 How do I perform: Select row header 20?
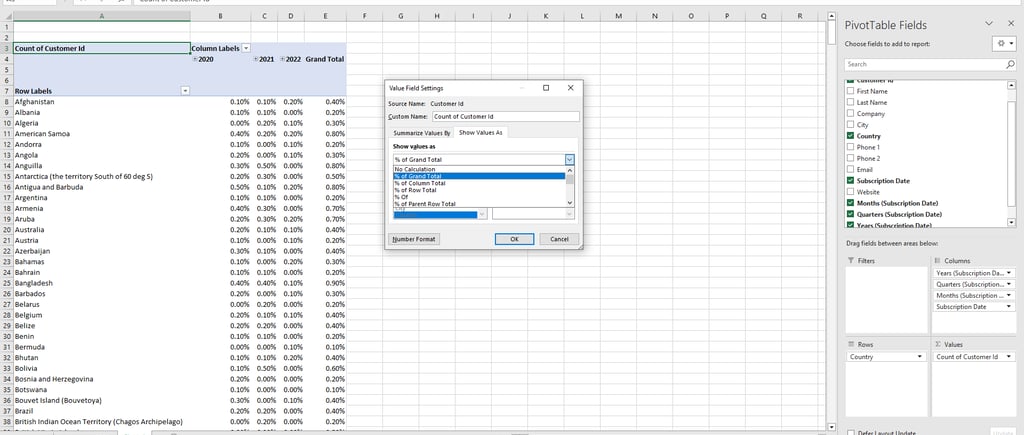tap(7, 230)
